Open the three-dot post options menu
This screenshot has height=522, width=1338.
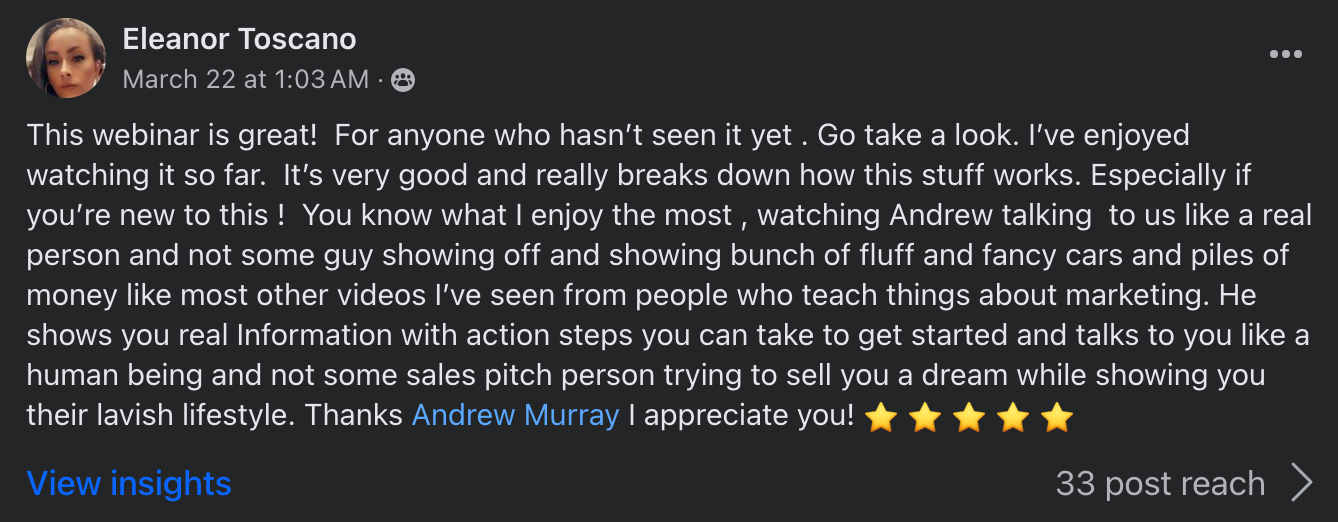pyautogui.click(x=1285, y=54)
